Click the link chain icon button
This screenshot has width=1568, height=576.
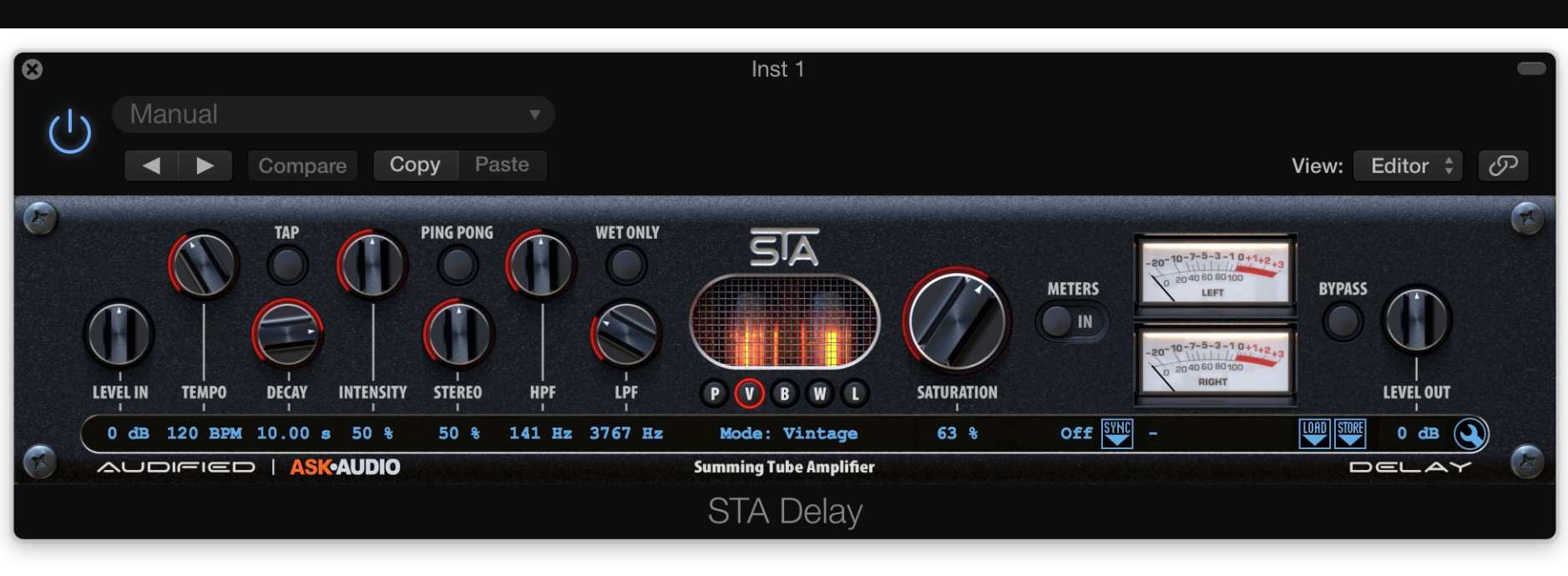click(1503, 165)
